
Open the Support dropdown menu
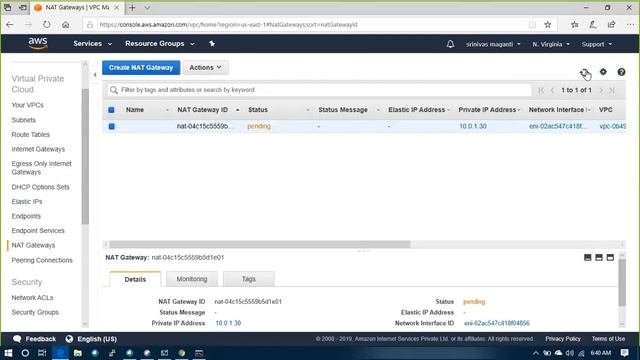tap(596, 44)
